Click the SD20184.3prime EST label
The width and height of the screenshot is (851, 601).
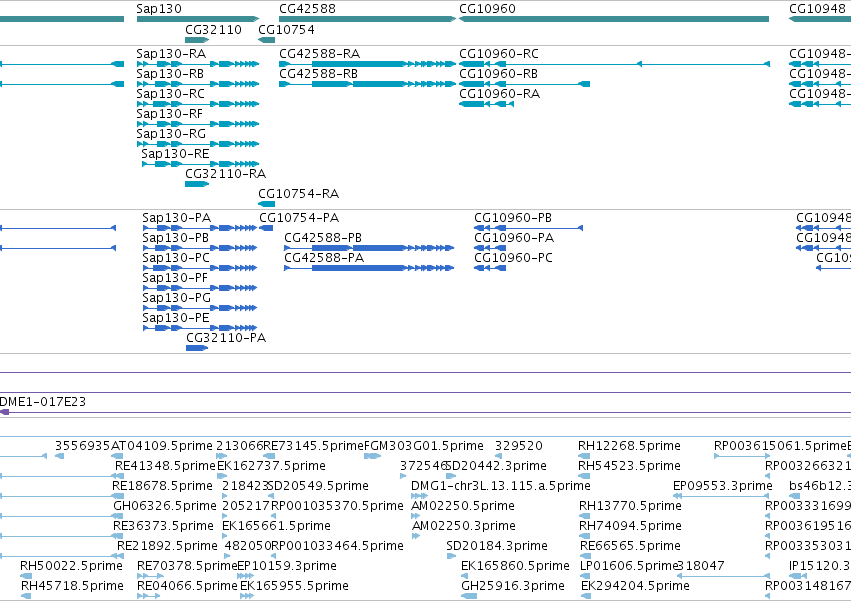(x=497, y=547)
